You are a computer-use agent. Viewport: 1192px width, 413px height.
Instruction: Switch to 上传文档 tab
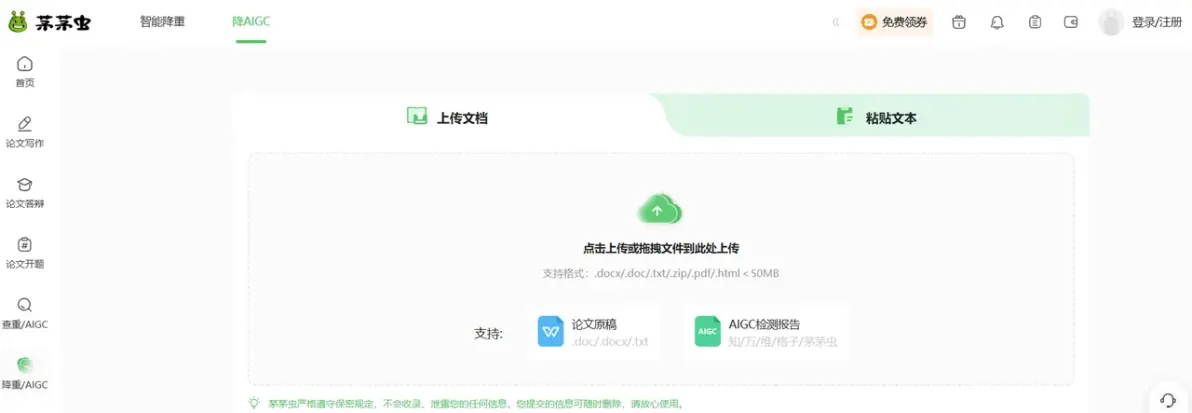click(447, 117)
